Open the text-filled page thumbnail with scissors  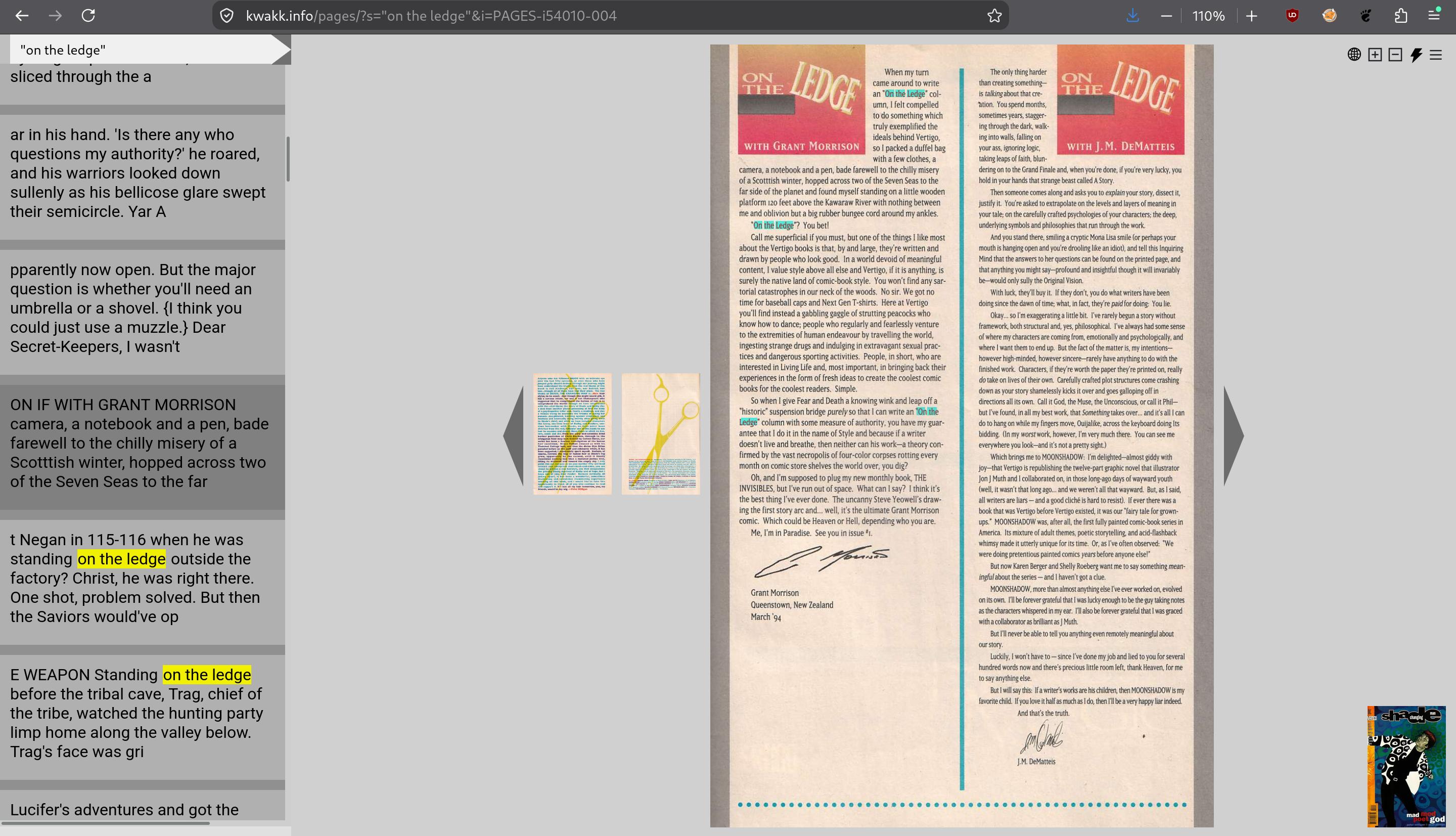[x=572, y=434]
